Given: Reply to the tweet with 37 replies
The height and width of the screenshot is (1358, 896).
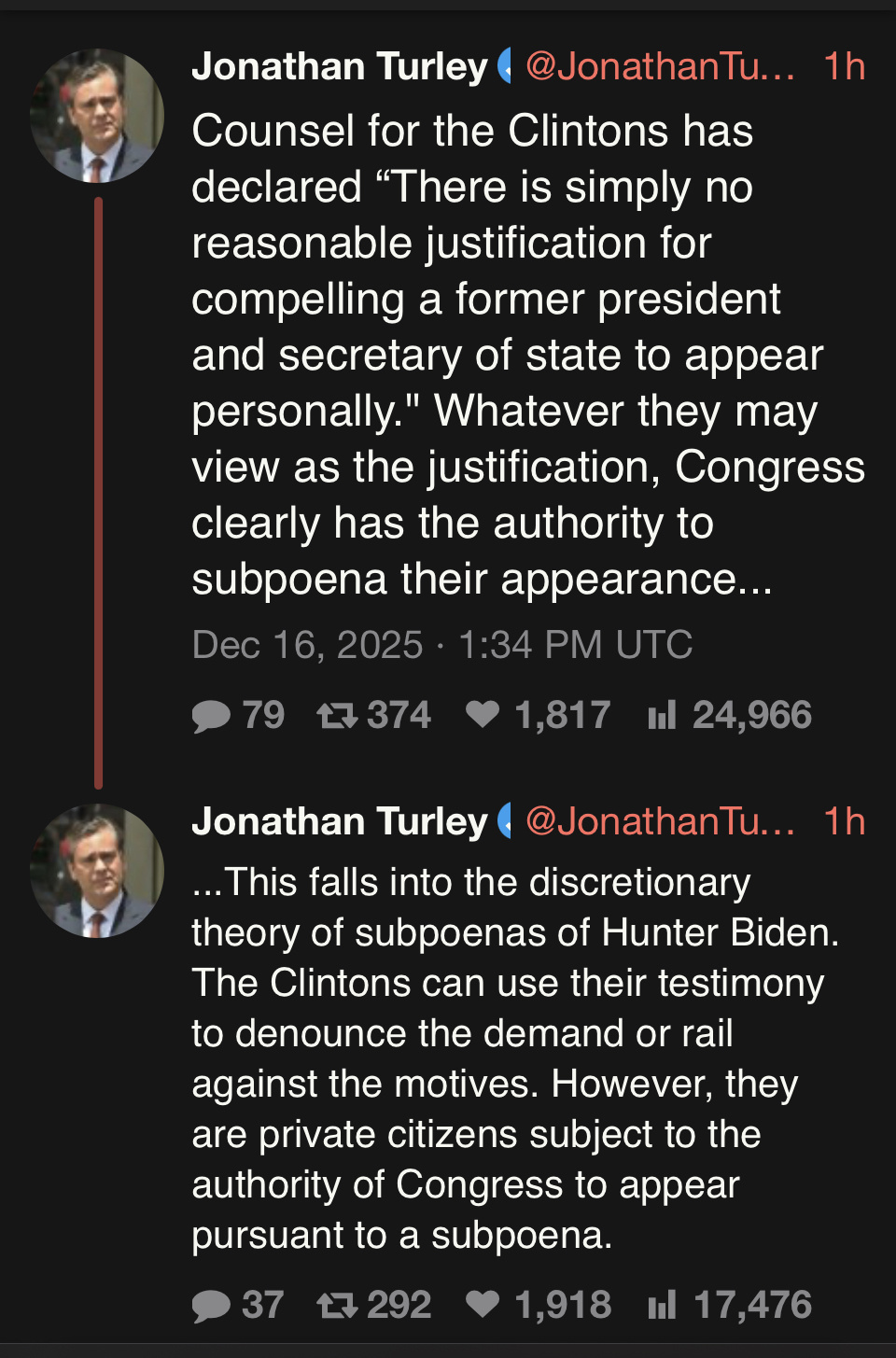Looking at the screenshot, I should (x=212, y=1305).
